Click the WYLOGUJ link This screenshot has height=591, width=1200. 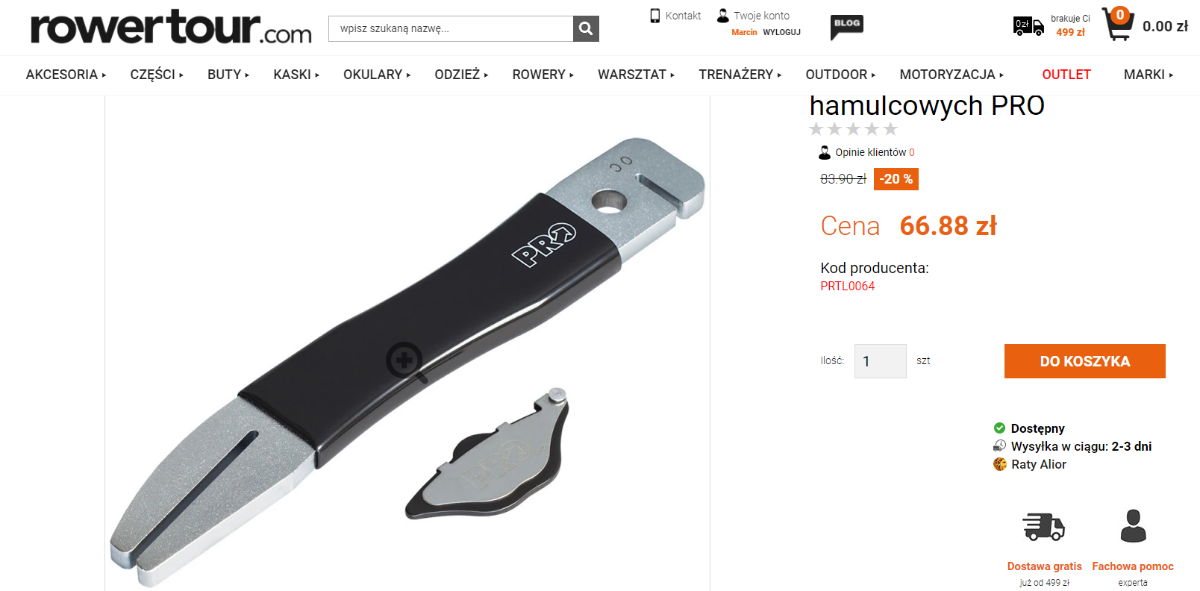[782, 32]
